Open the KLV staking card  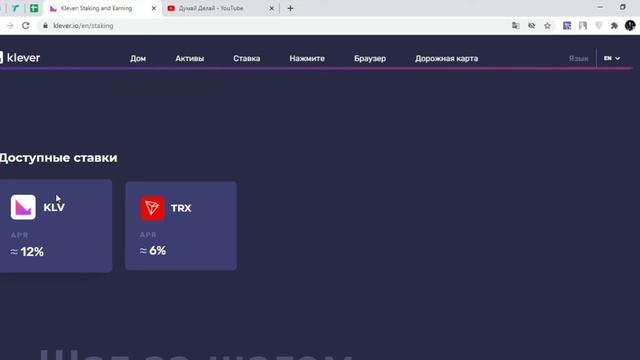click(56, 226)
